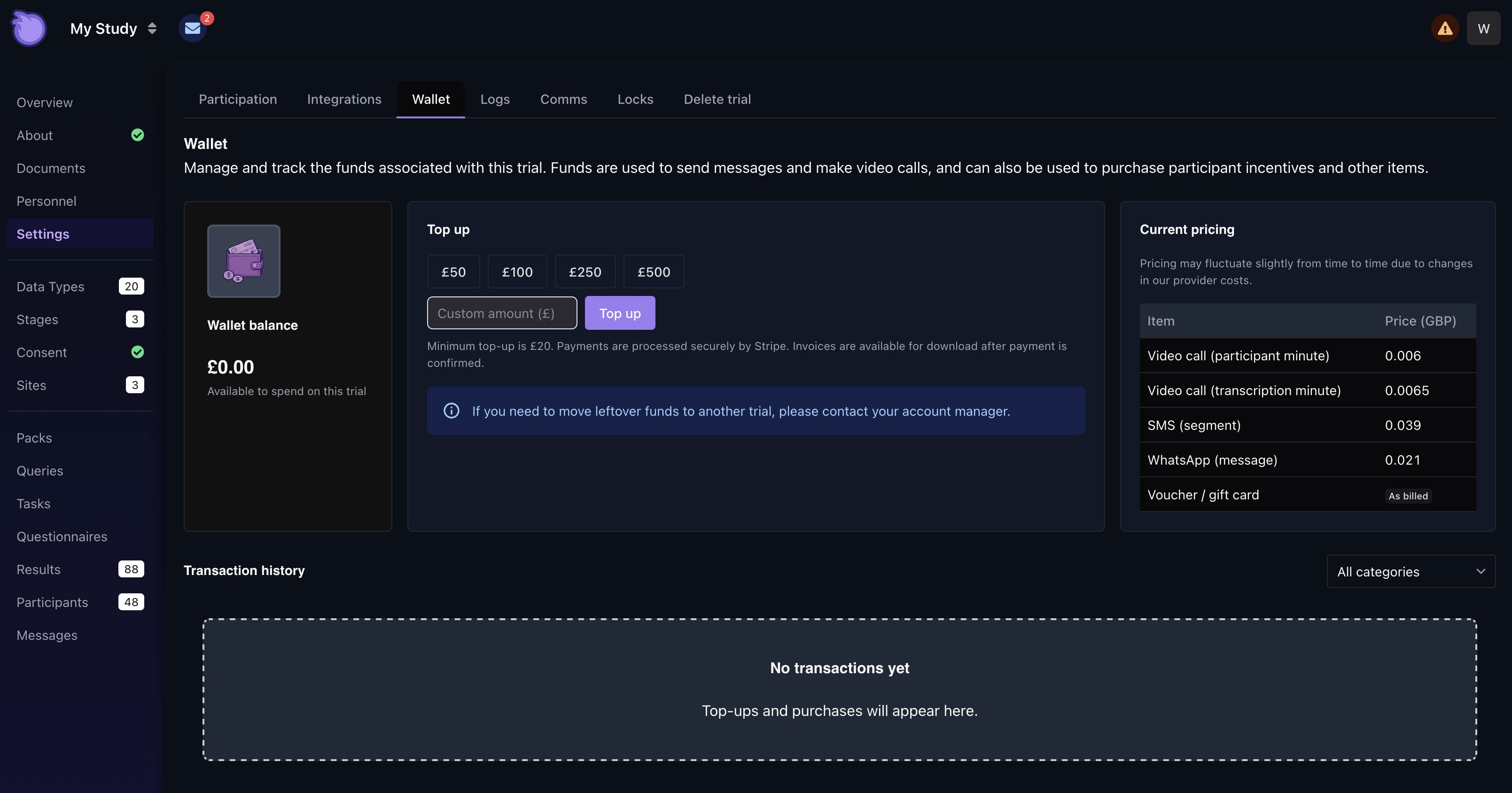Open the Delete trial tab

pyautogui.click(x=717, y=99)
